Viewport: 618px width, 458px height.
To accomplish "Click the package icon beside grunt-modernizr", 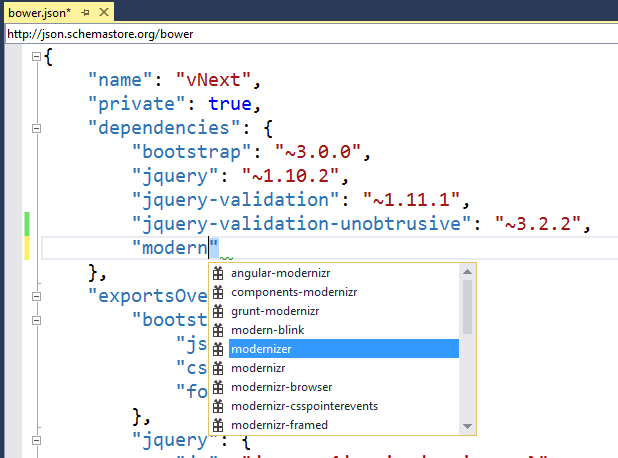I will pyautogui.click(x=217, y=311).
